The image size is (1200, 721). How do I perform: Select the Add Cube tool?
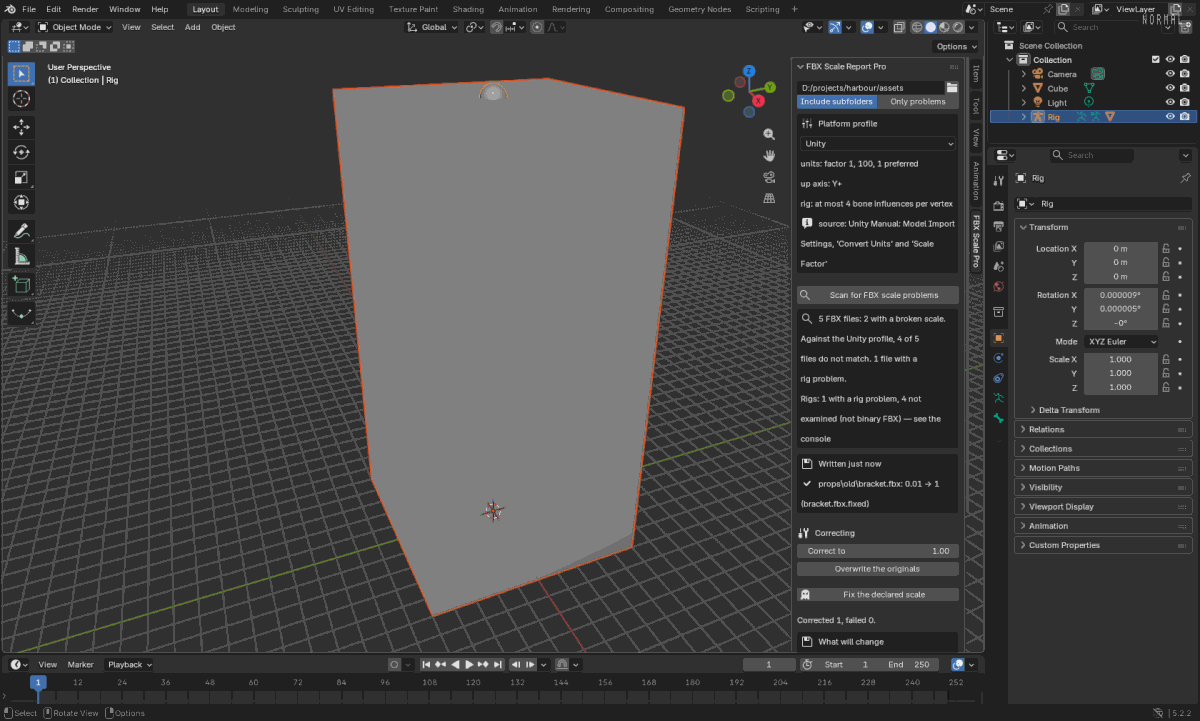pyautogui.click(x=21, y=285)
